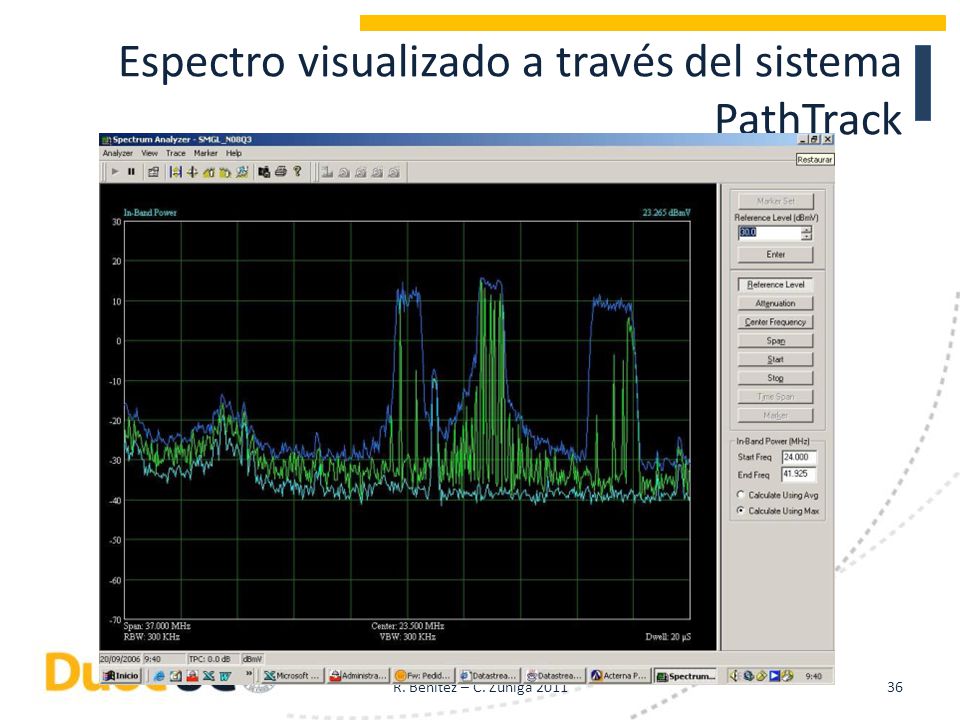Image resolution: width=960 pixels, height=720 pixels.
Task: Click the system tray clock showing 9:40
Action: pos(814,676)
